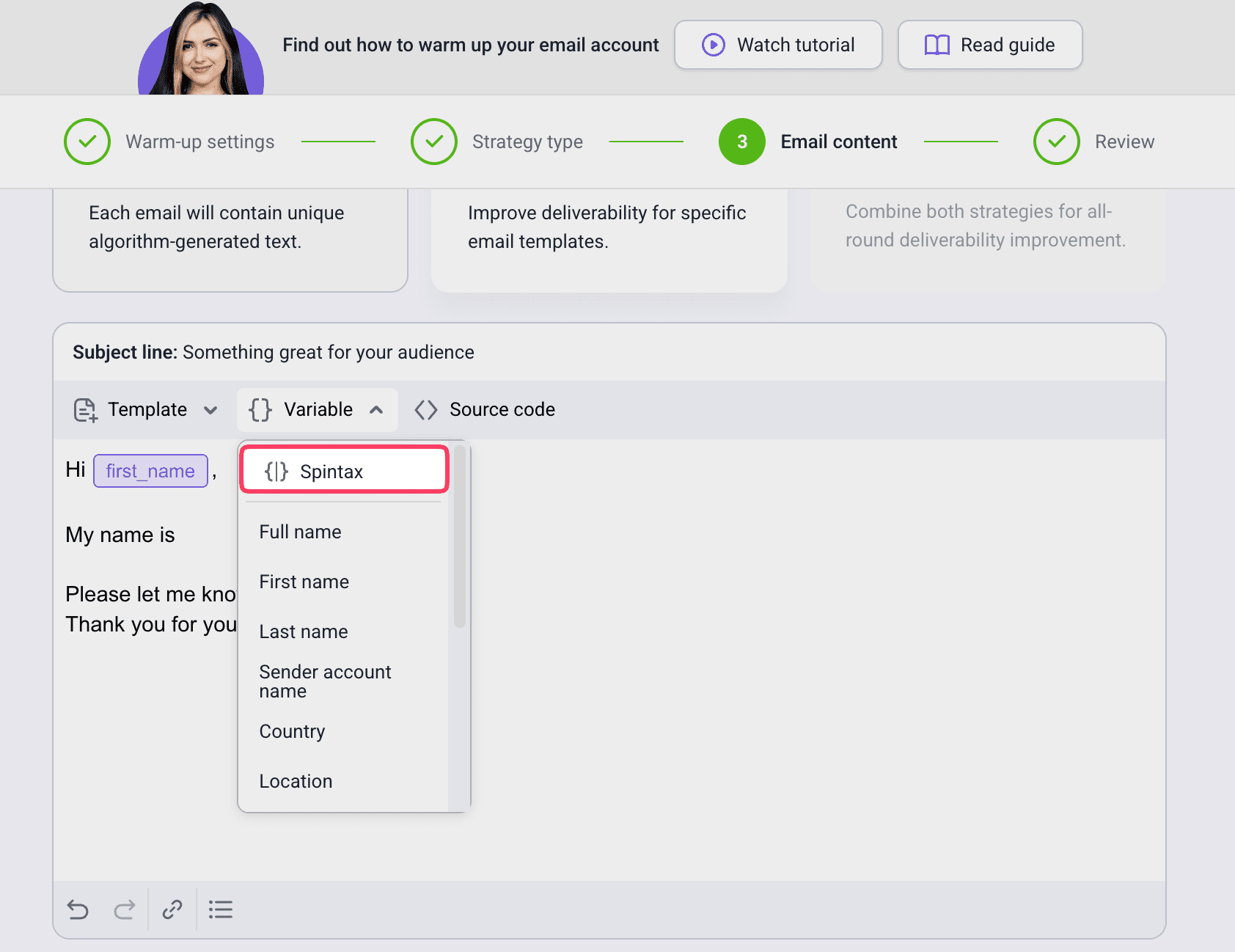Click the redo arrow icon
The width and height of the screenshot is (1235, 952).
point(125,909)
